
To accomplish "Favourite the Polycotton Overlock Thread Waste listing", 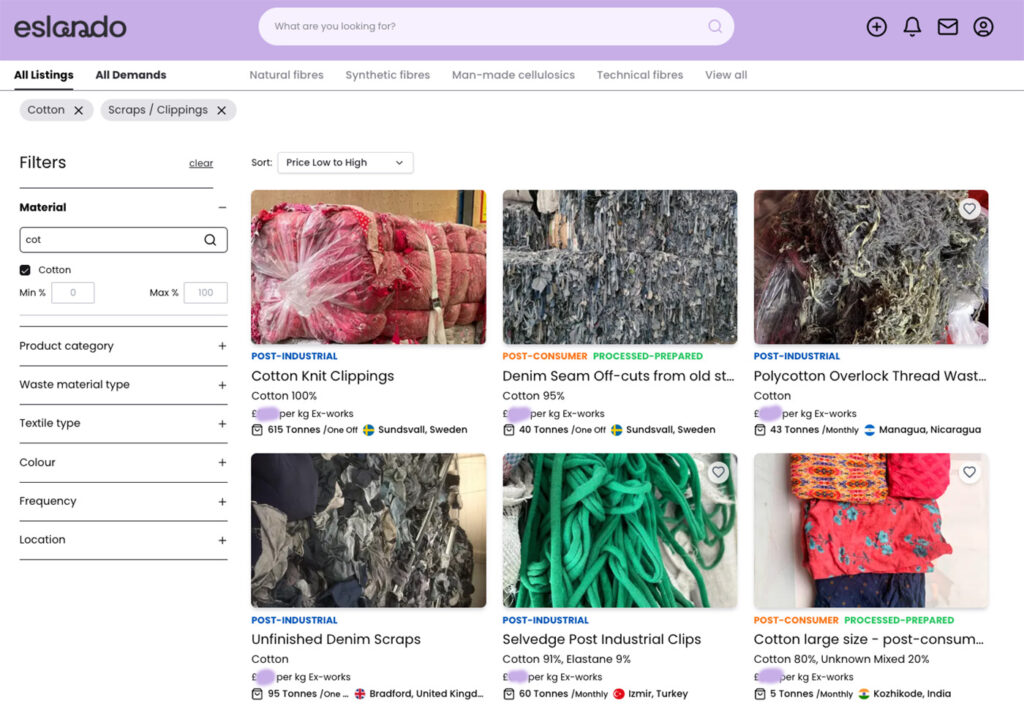I will coord(969,208).
